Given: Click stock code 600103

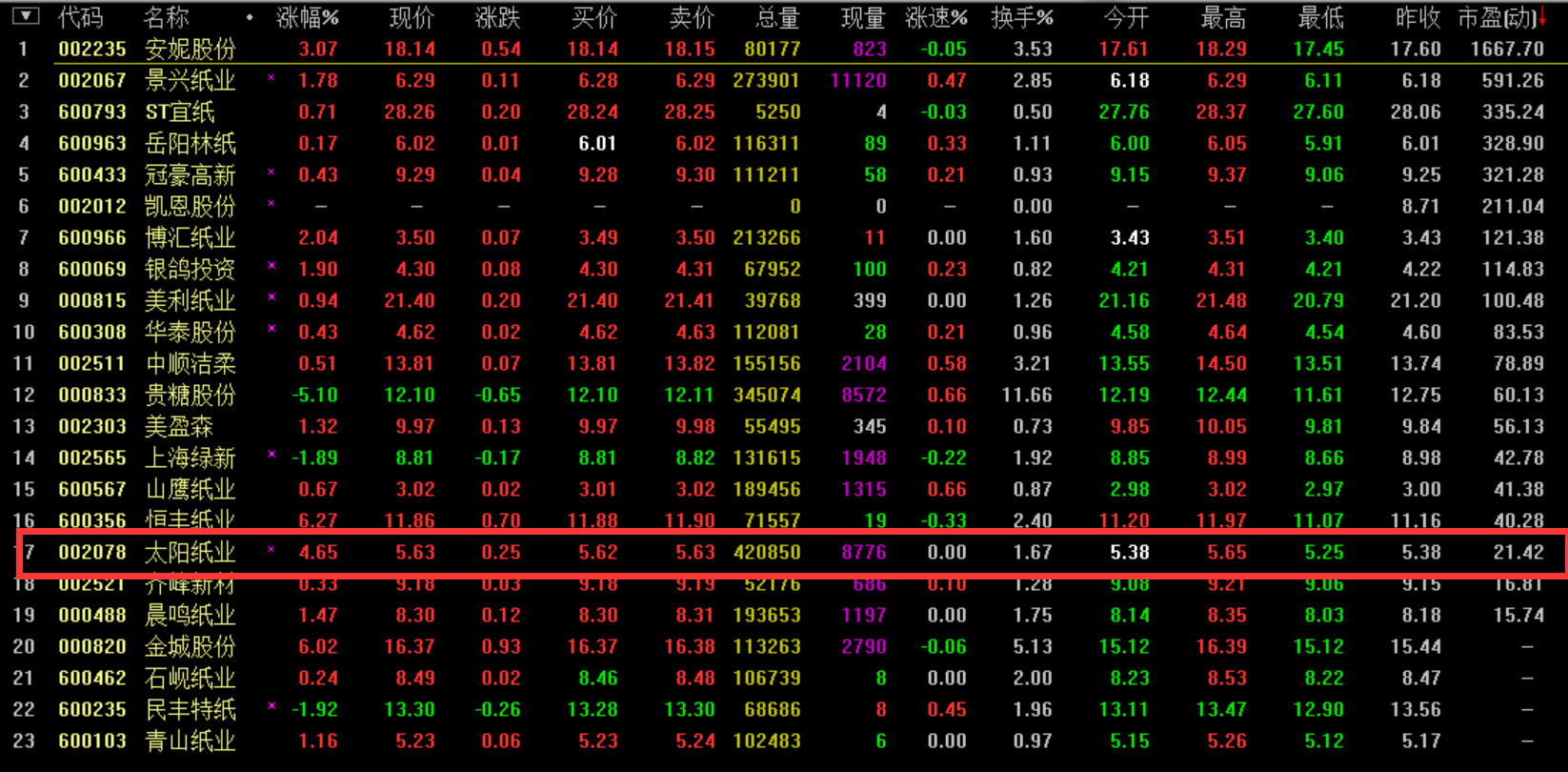Looking at the screenshot, I should coord(92,741).
